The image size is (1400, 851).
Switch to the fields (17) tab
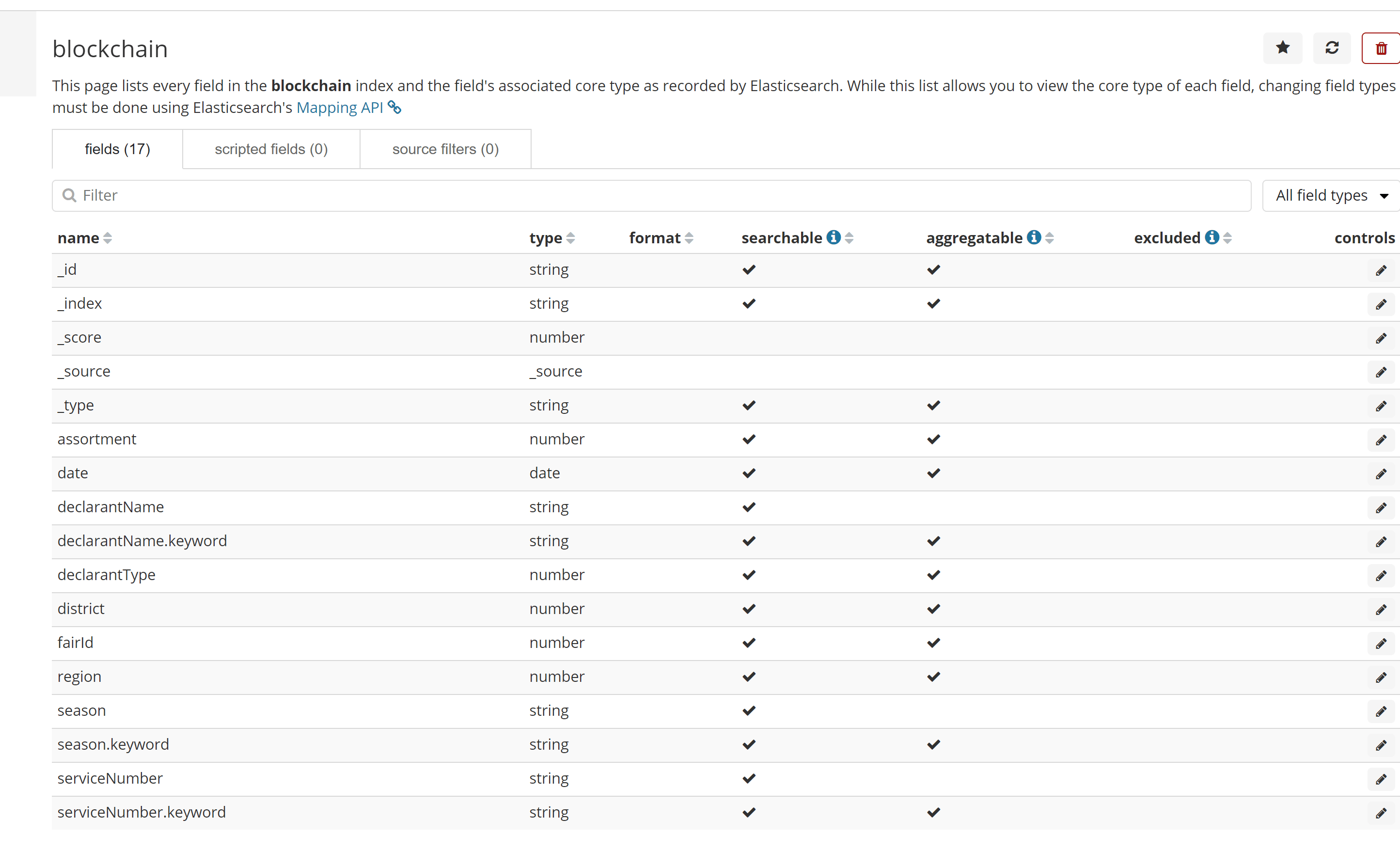[x=118, y=149]
